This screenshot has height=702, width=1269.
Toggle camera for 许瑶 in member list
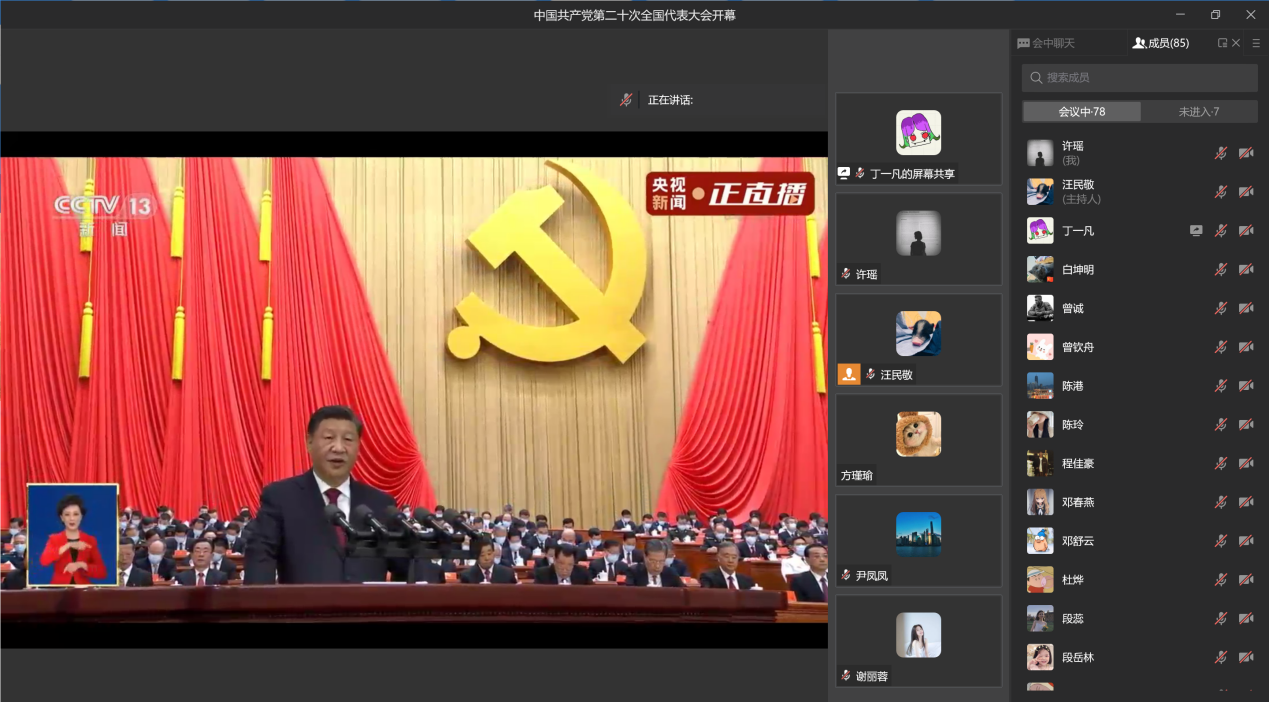tap(1246, 153)
